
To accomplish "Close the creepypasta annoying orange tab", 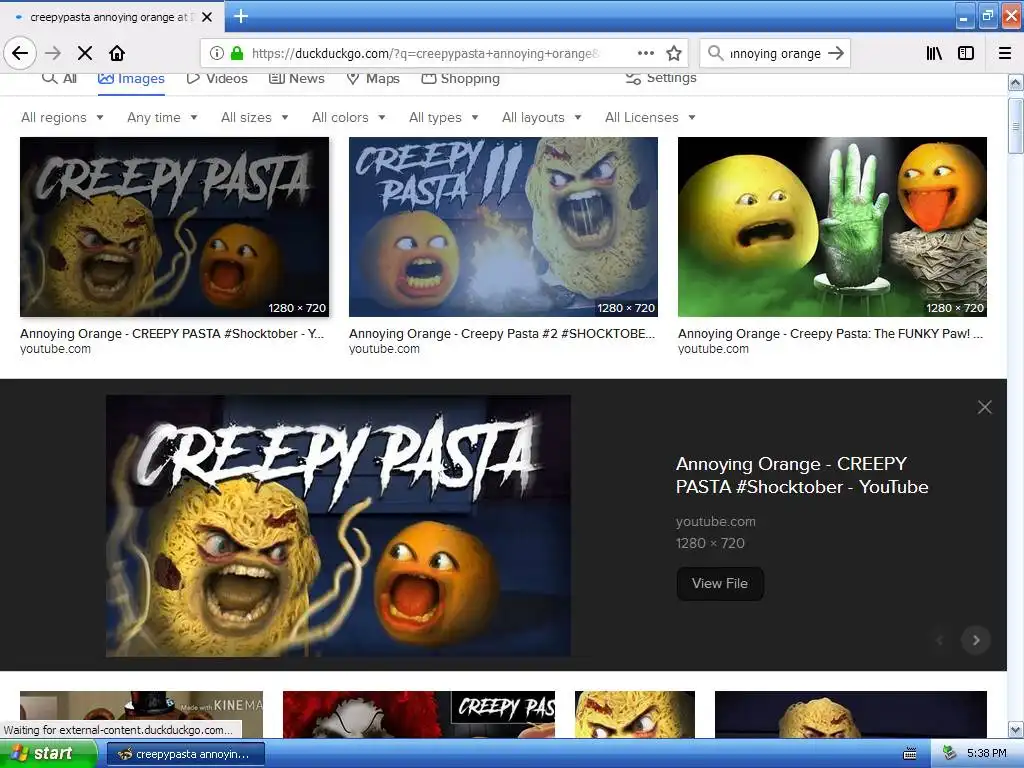I will [x=207, y=17].
